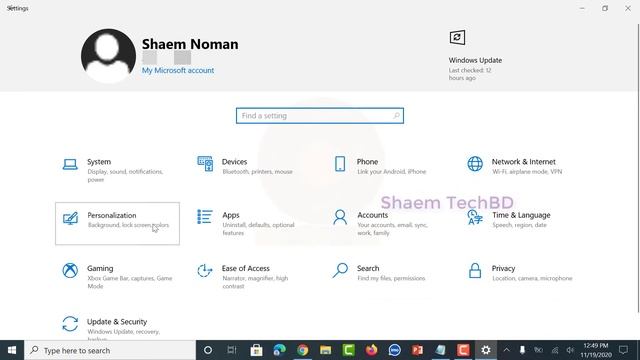This screenshot has height=360, width=640.
Task: Open the Time & Language icon
Action: click(x=475, y=217)
